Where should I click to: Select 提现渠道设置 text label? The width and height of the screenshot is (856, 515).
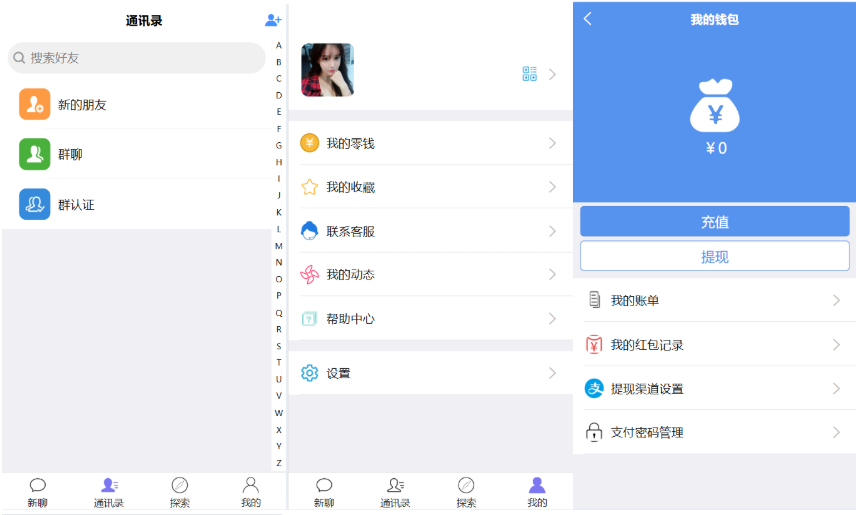[647, 389]
